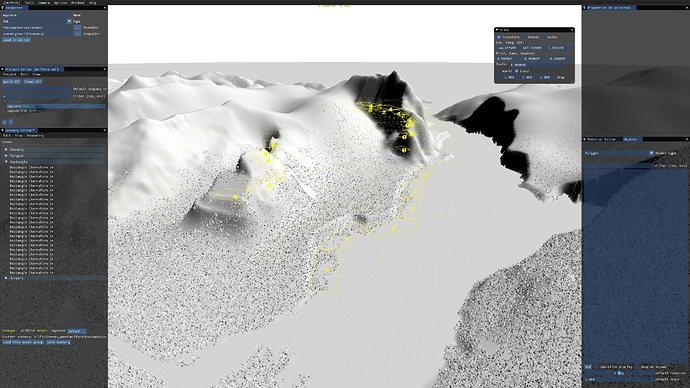
Task: Choose World orientation in Gizmo
Action: 499,71
